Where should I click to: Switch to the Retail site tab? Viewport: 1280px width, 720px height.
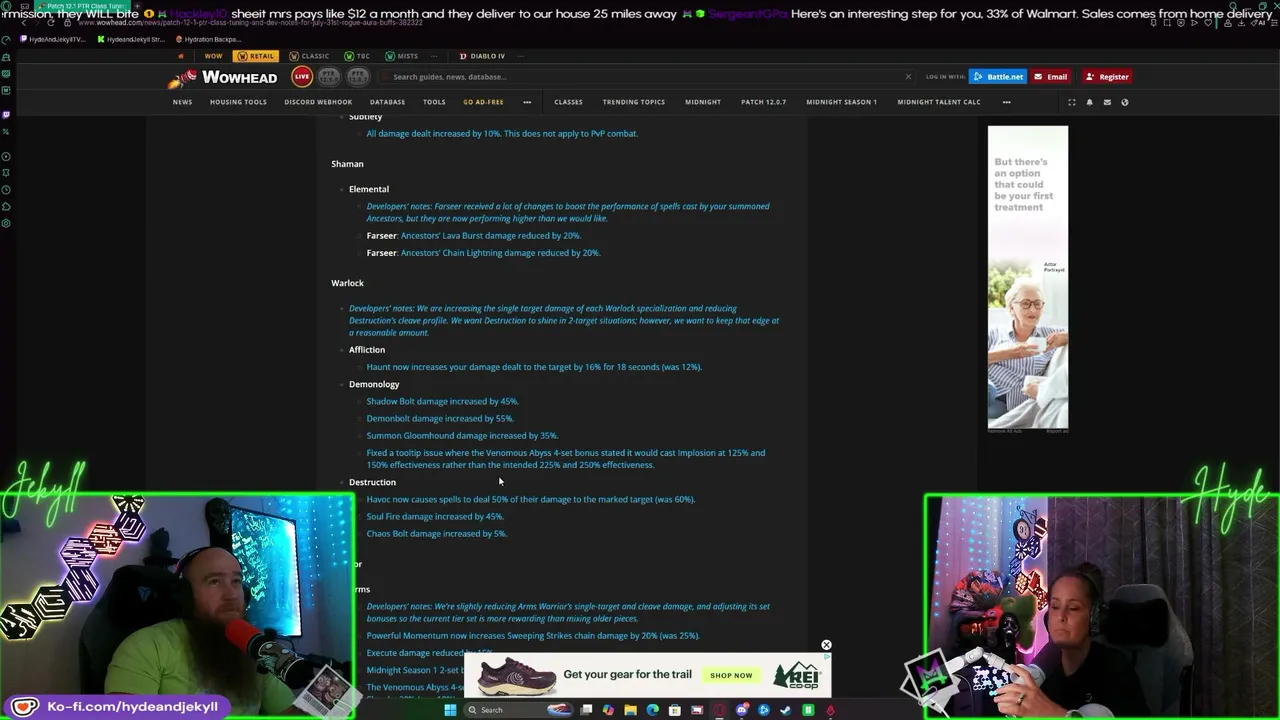[255, 56]
